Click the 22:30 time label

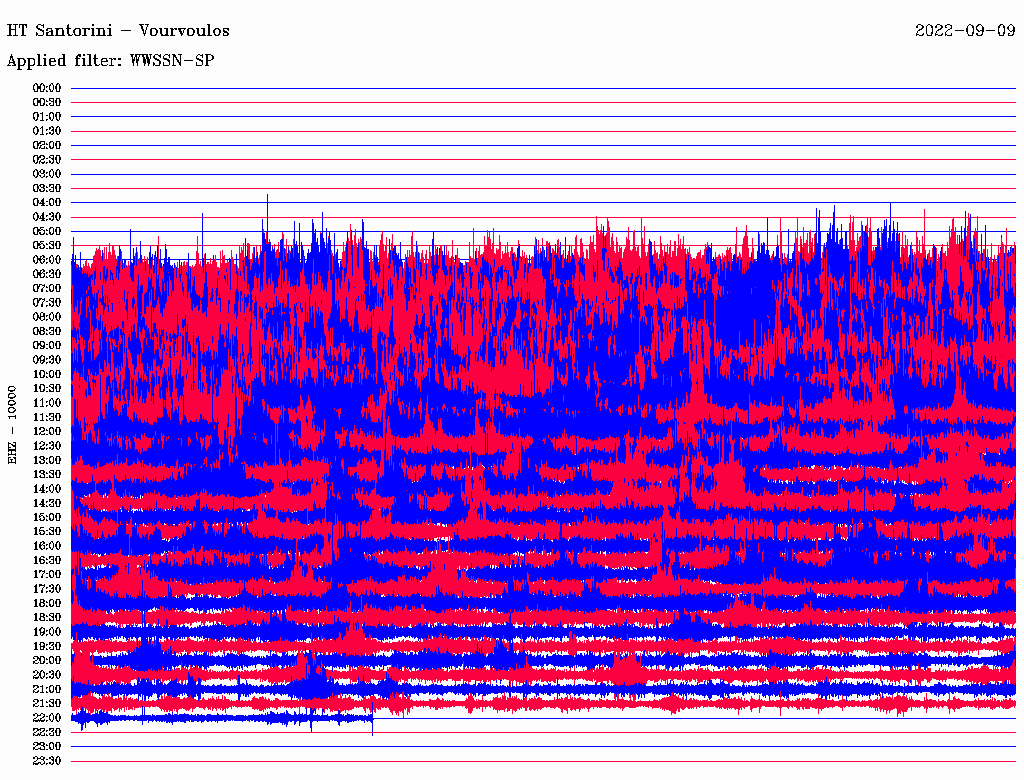click(x=47, y=732)
